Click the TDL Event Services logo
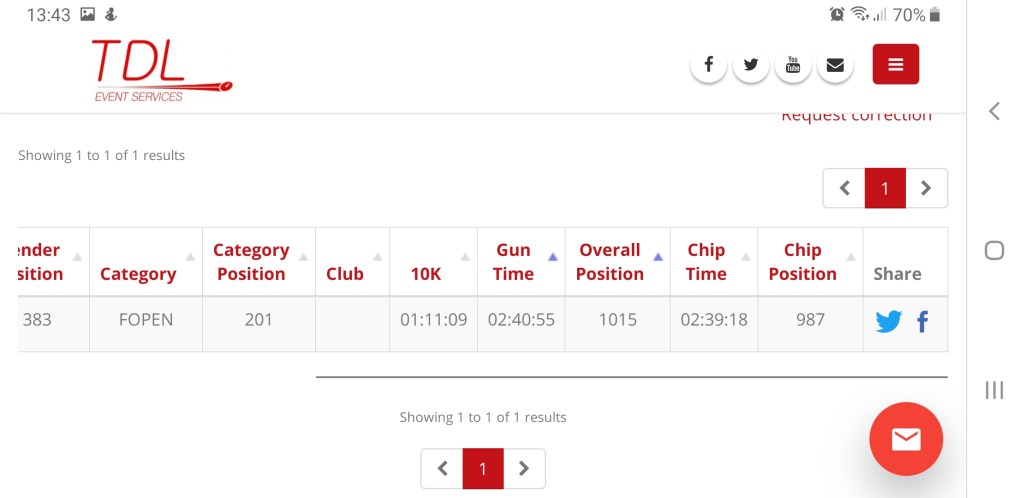This screenshot has height=498, width=1024. click(160, 71)
